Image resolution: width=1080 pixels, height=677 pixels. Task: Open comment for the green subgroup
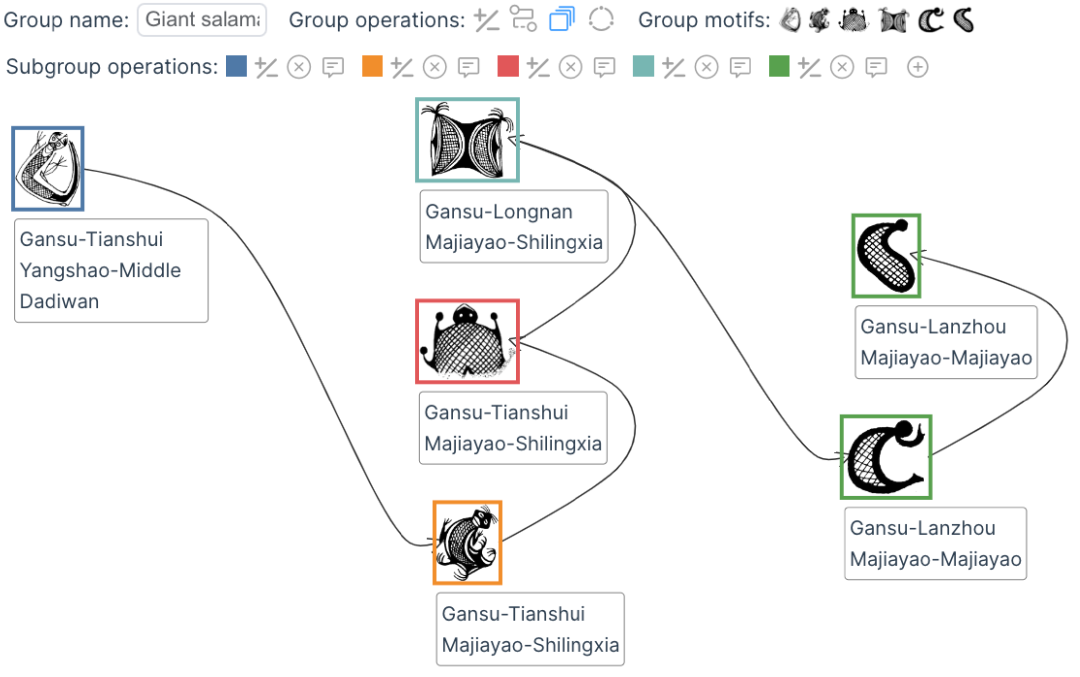(x=876, y=67)
